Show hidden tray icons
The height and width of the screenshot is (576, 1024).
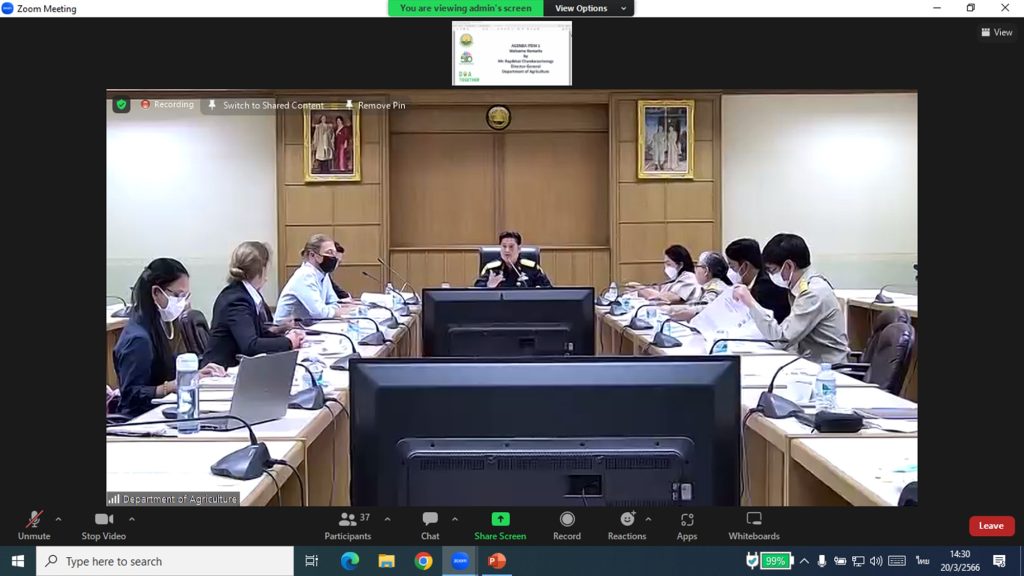coord(805,561)
